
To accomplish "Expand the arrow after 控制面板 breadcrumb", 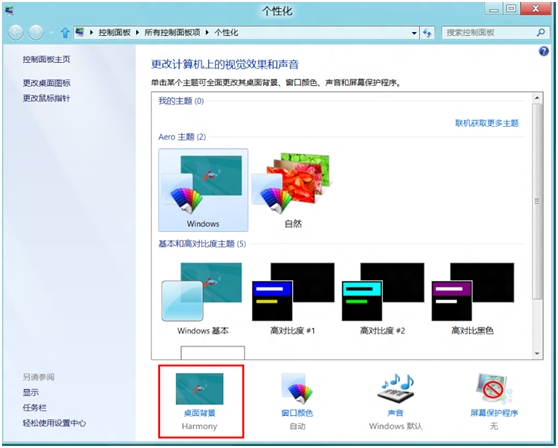I will click(x=137, y=33).
